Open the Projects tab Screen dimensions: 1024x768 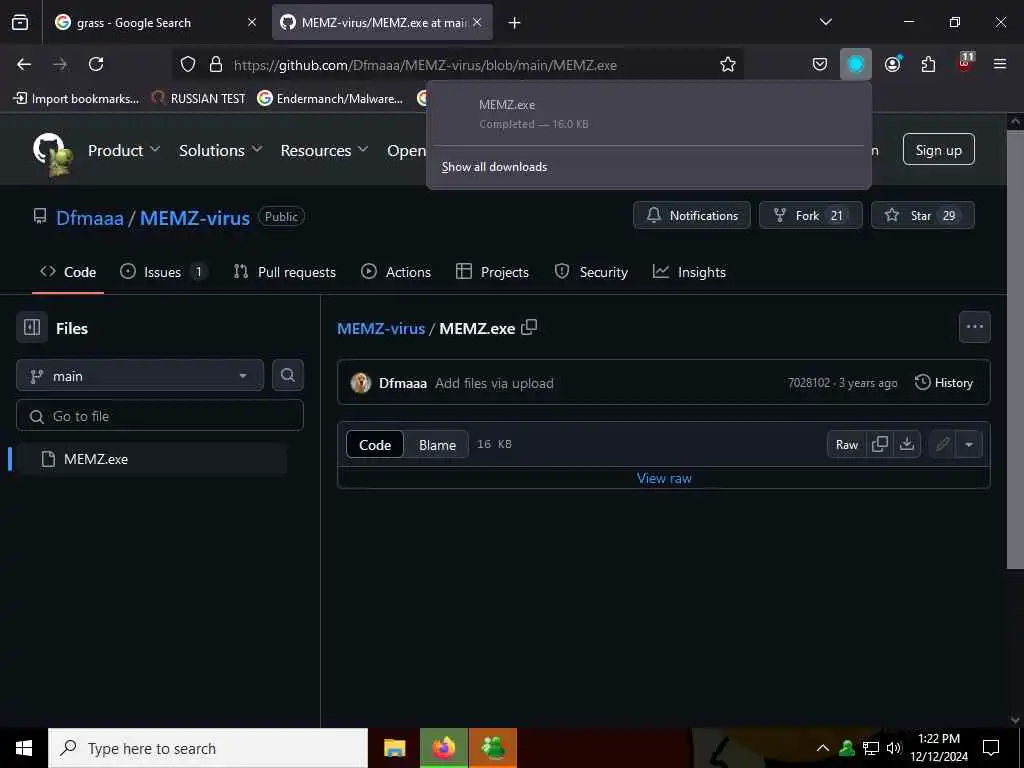492,272
